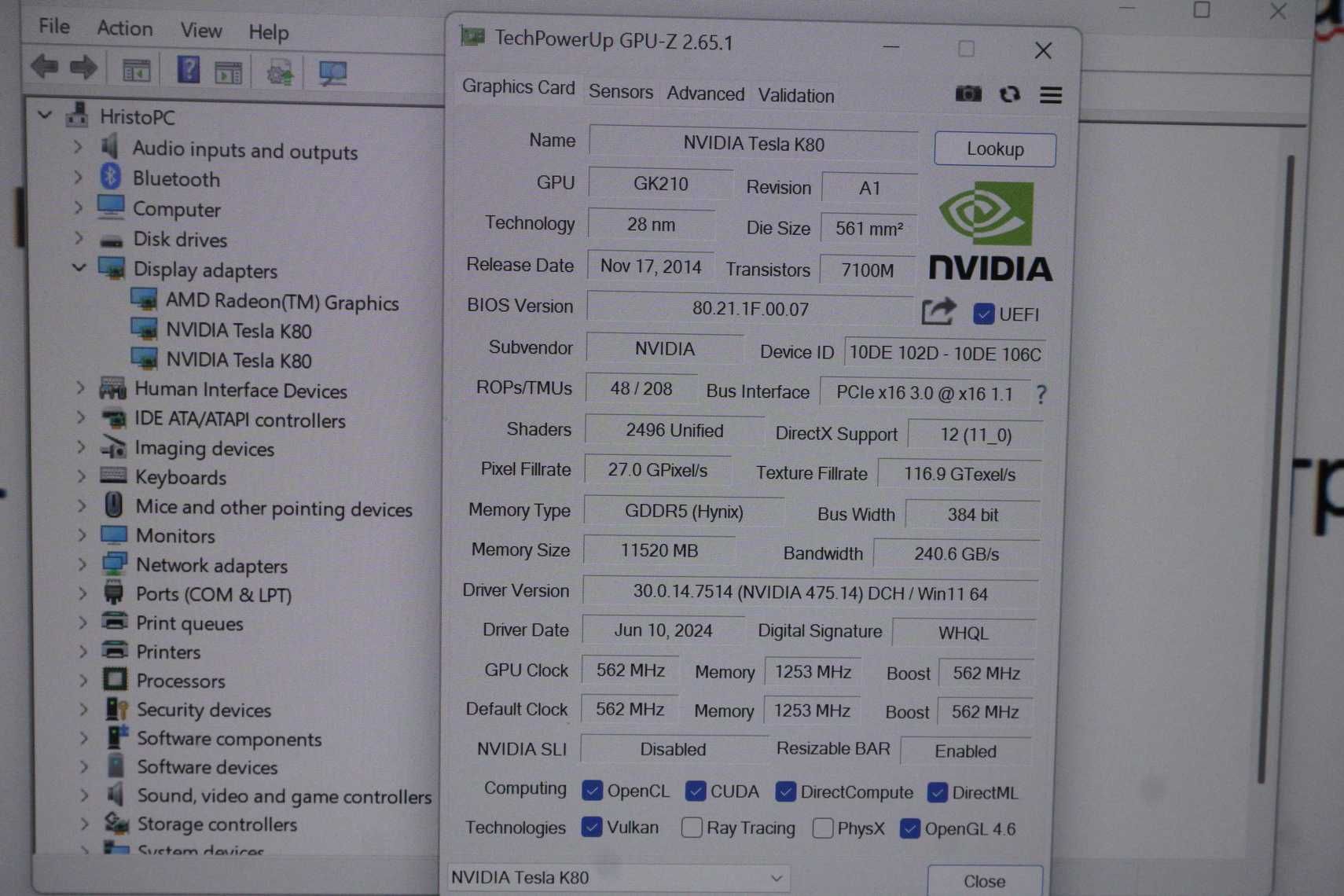Click the Keyboards category icon
1344x896 pixels.
pos(113,476)
